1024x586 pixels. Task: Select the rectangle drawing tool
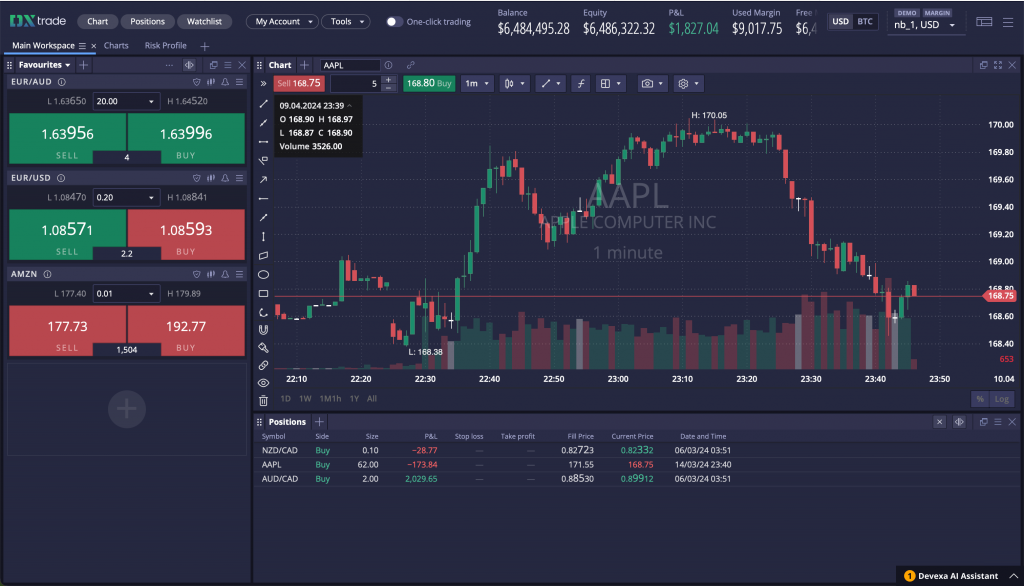point(263,294)
